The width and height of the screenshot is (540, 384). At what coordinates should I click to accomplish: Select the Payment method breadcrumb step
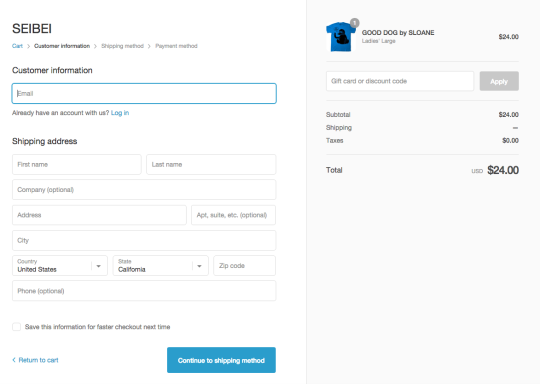(176, 46)
